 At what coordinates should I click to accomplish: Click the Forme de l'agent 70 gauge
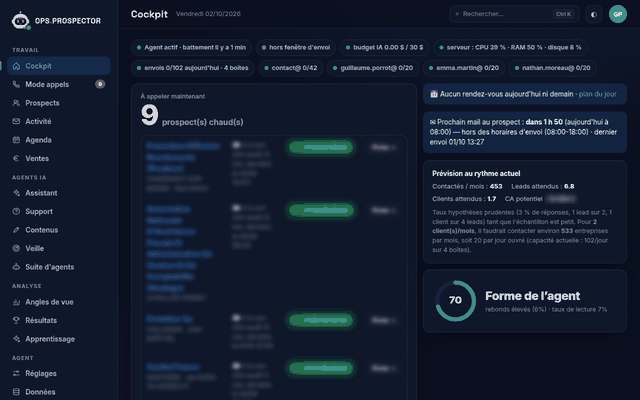[455, 300]
